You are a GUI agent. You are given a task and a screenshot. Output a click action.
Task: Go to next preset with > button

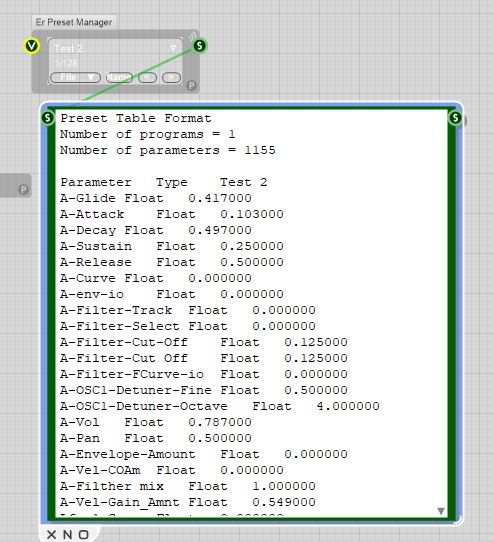click(x=171, y=77)
